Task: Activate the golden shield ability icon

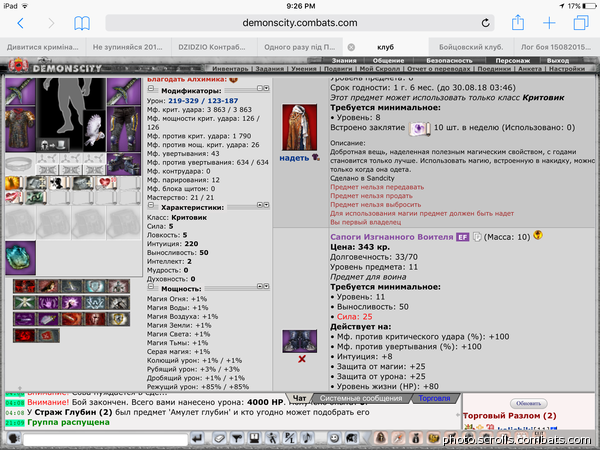Action: click(119, 319)
